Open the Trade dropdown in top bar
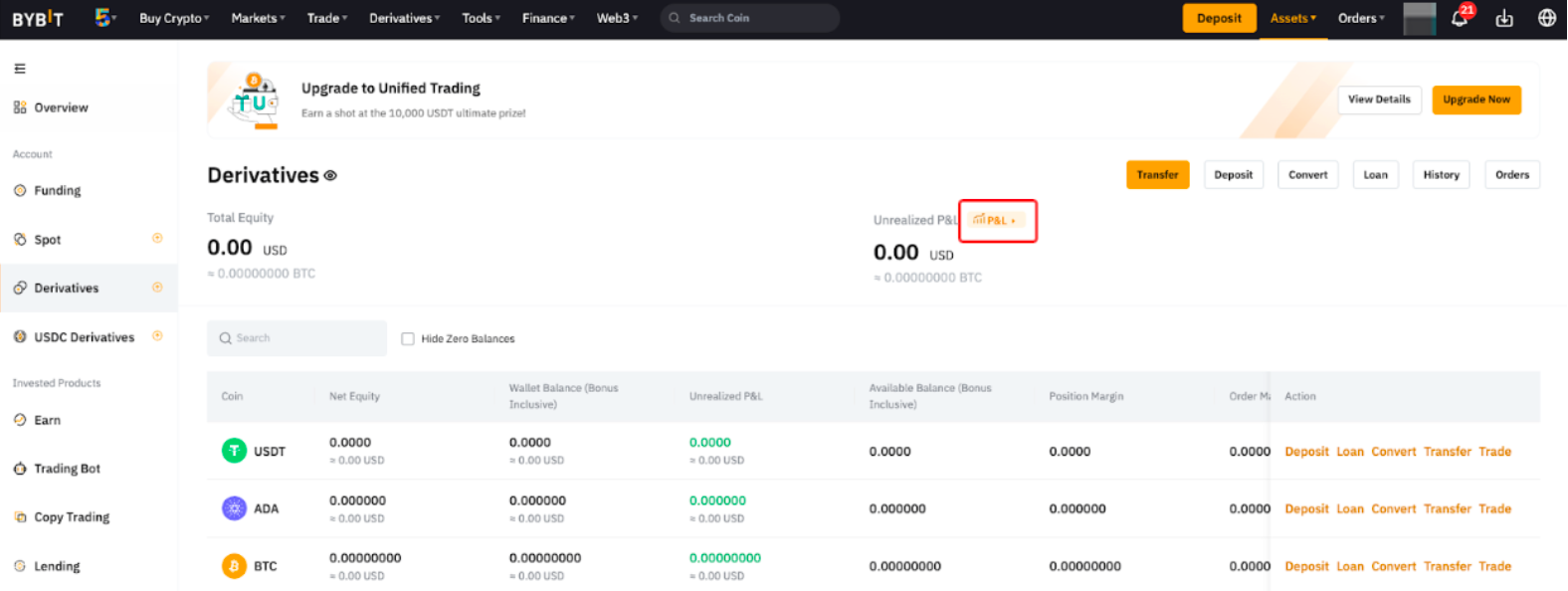The image size is (1568, 591). coord(327,18)
